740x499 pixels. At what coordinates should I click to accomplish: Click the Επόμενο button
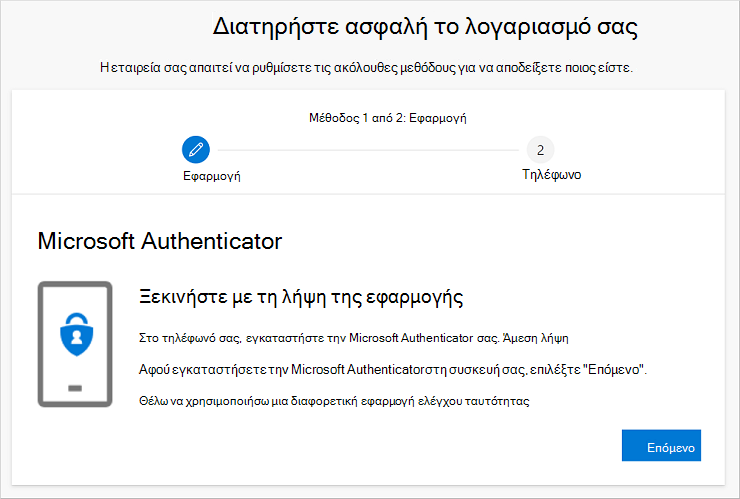[x=661, y=445]
